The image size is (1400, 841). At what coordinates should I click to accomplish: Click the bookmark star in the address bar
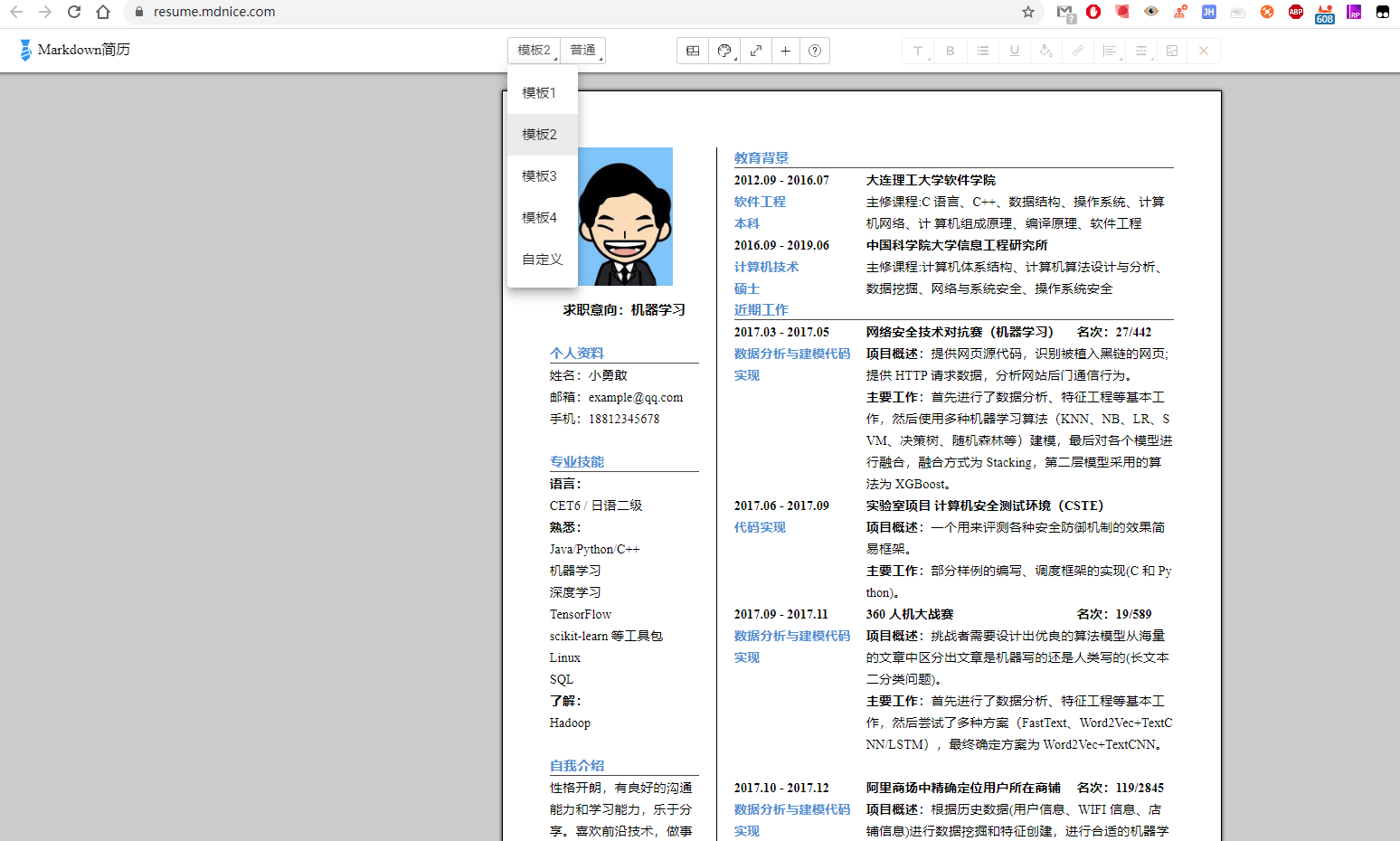(1028, 13)
